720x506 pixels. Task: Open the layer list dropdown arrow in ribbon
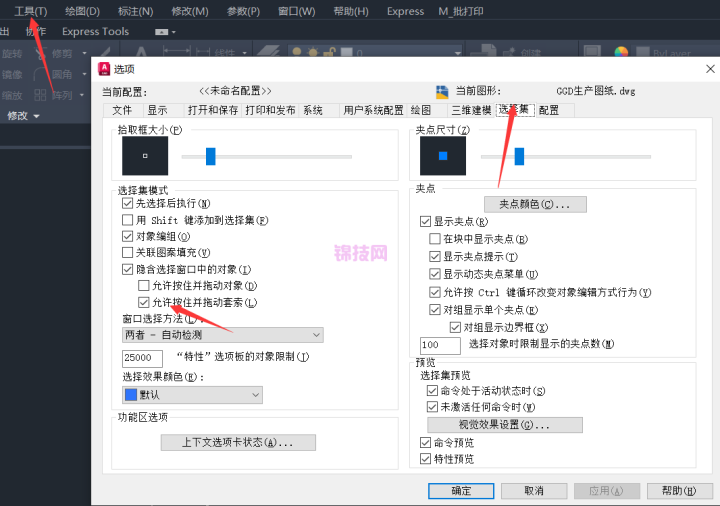pos(458,53)
